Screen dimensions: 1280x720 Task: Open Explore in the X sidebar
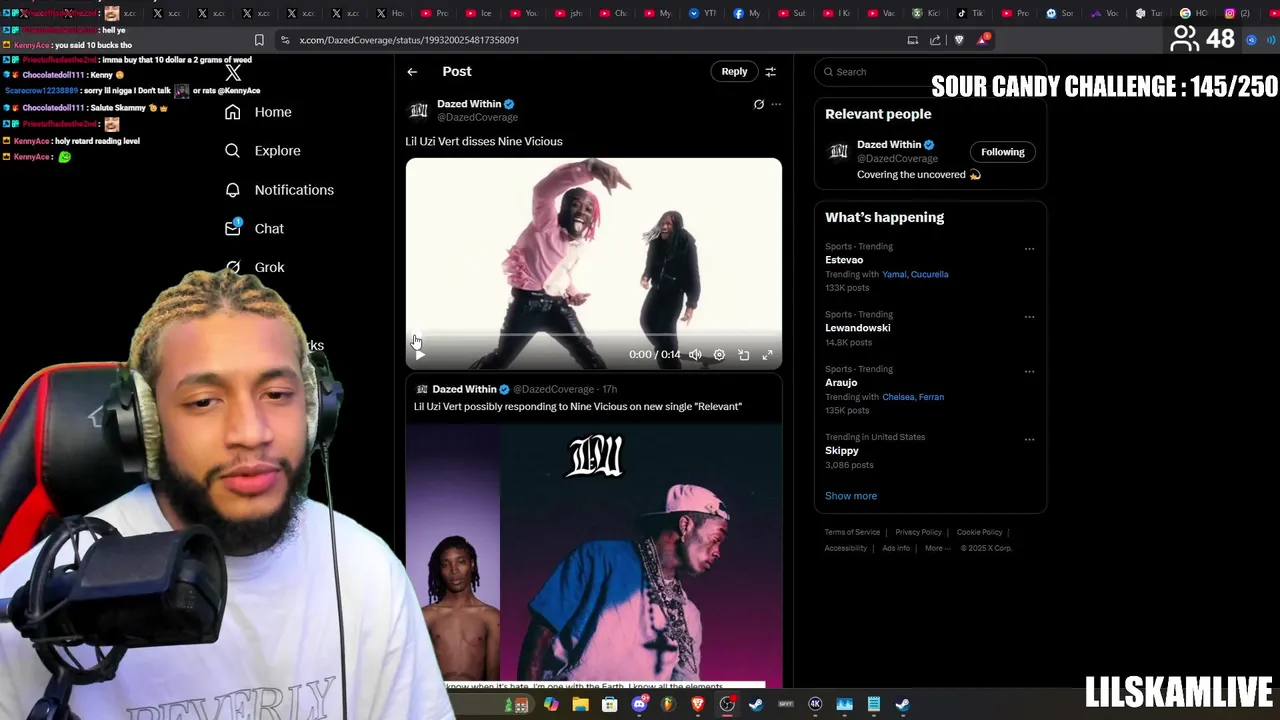(x=262, y=151)
